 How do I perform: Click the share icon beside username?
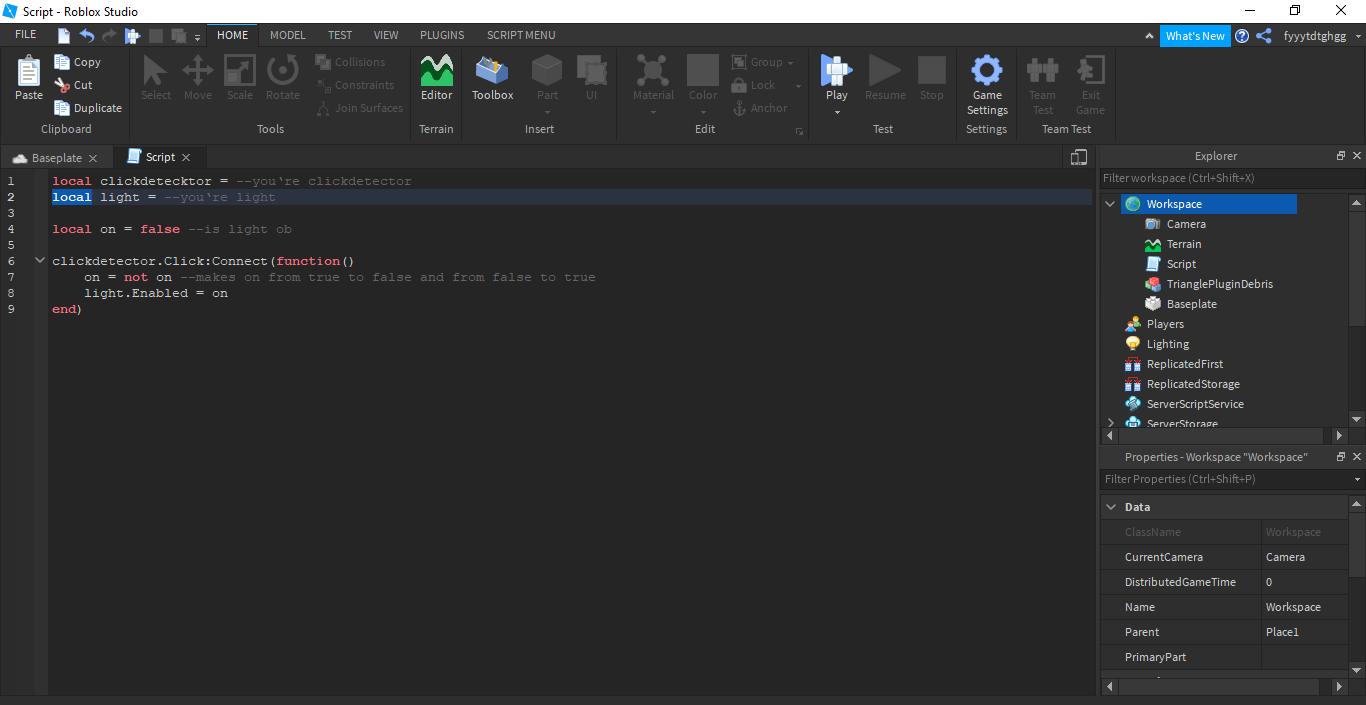click(1264, 36)
